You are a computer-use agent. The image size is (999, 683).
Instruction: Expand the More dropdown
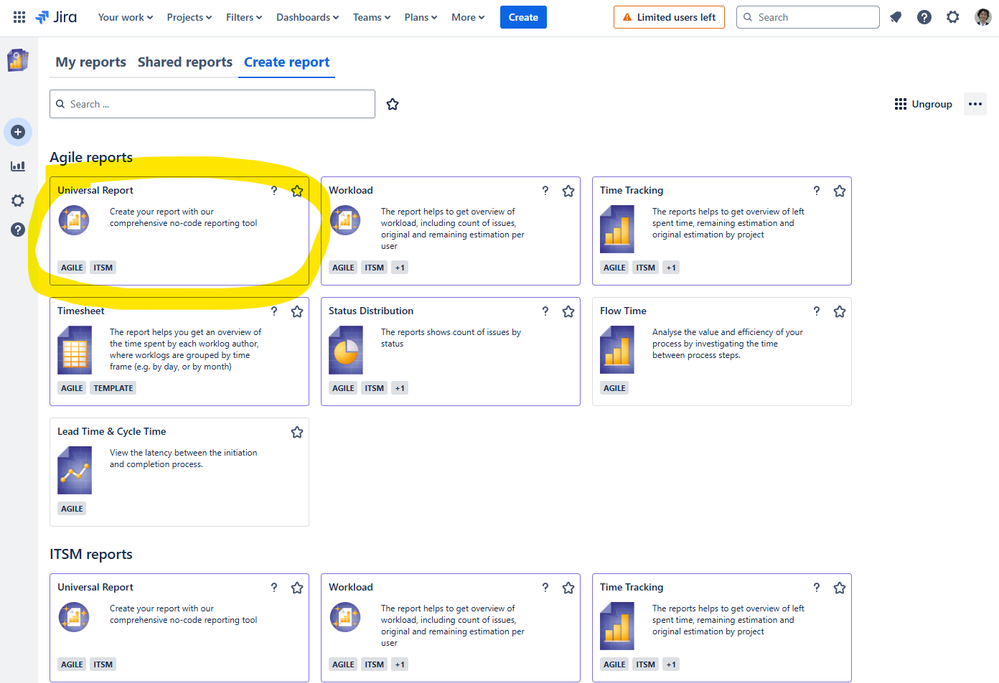click(468, 17)
